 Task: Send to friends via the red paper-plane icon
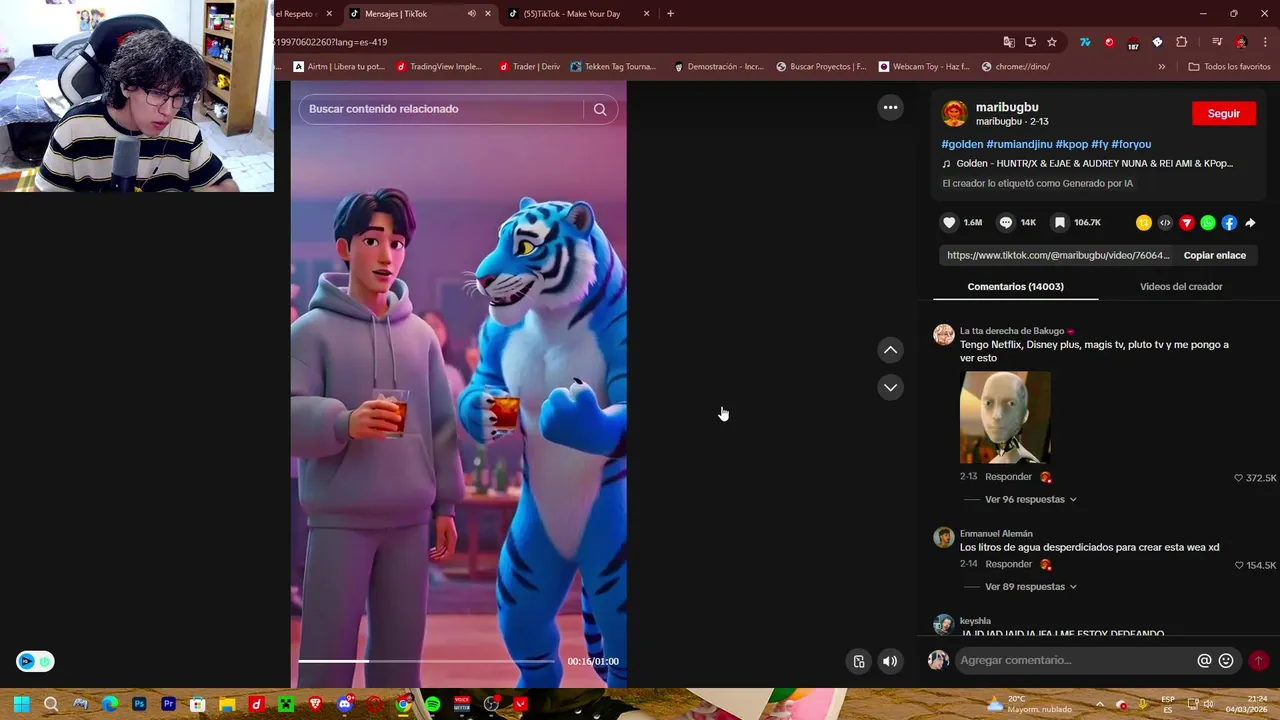tap(1187, 223)
